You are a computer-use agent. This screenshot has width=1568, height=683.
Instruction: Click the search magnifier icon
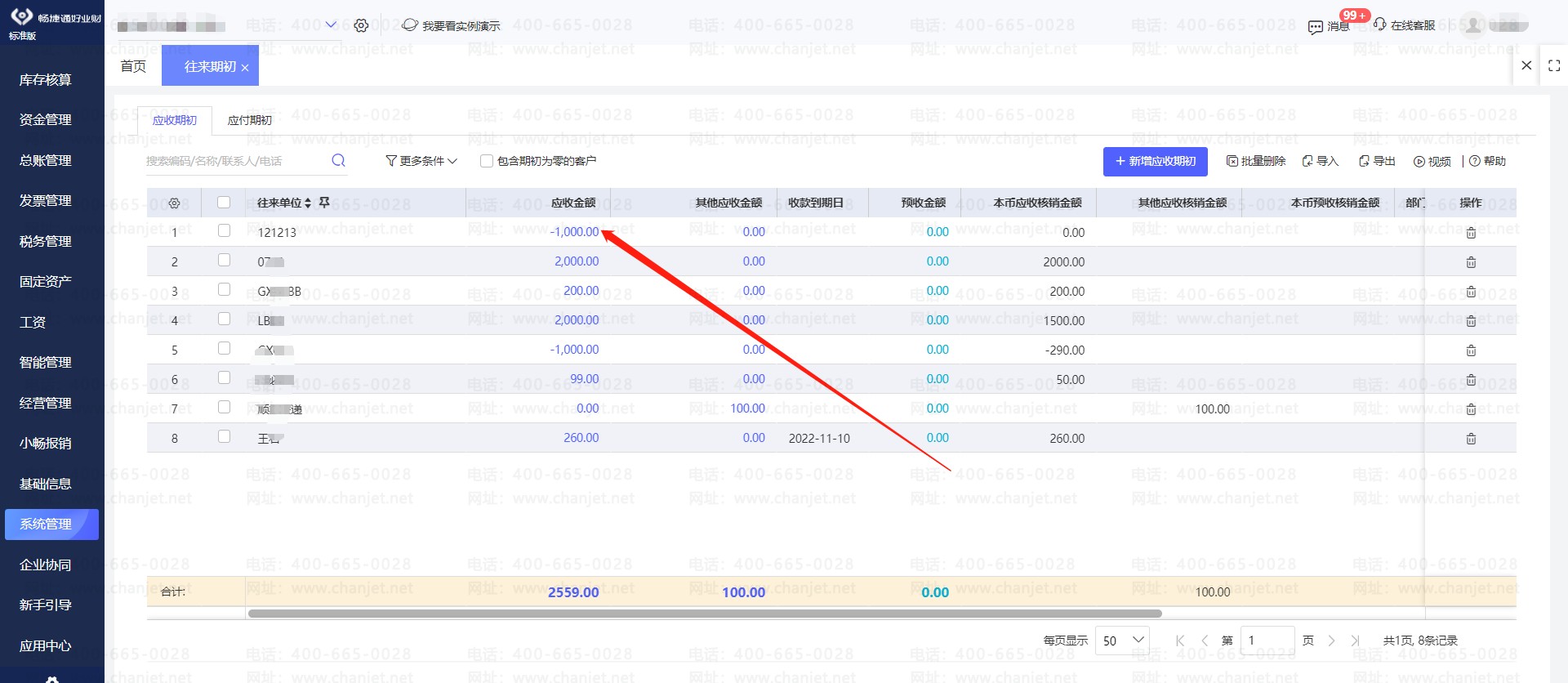[x=338, y=161]
